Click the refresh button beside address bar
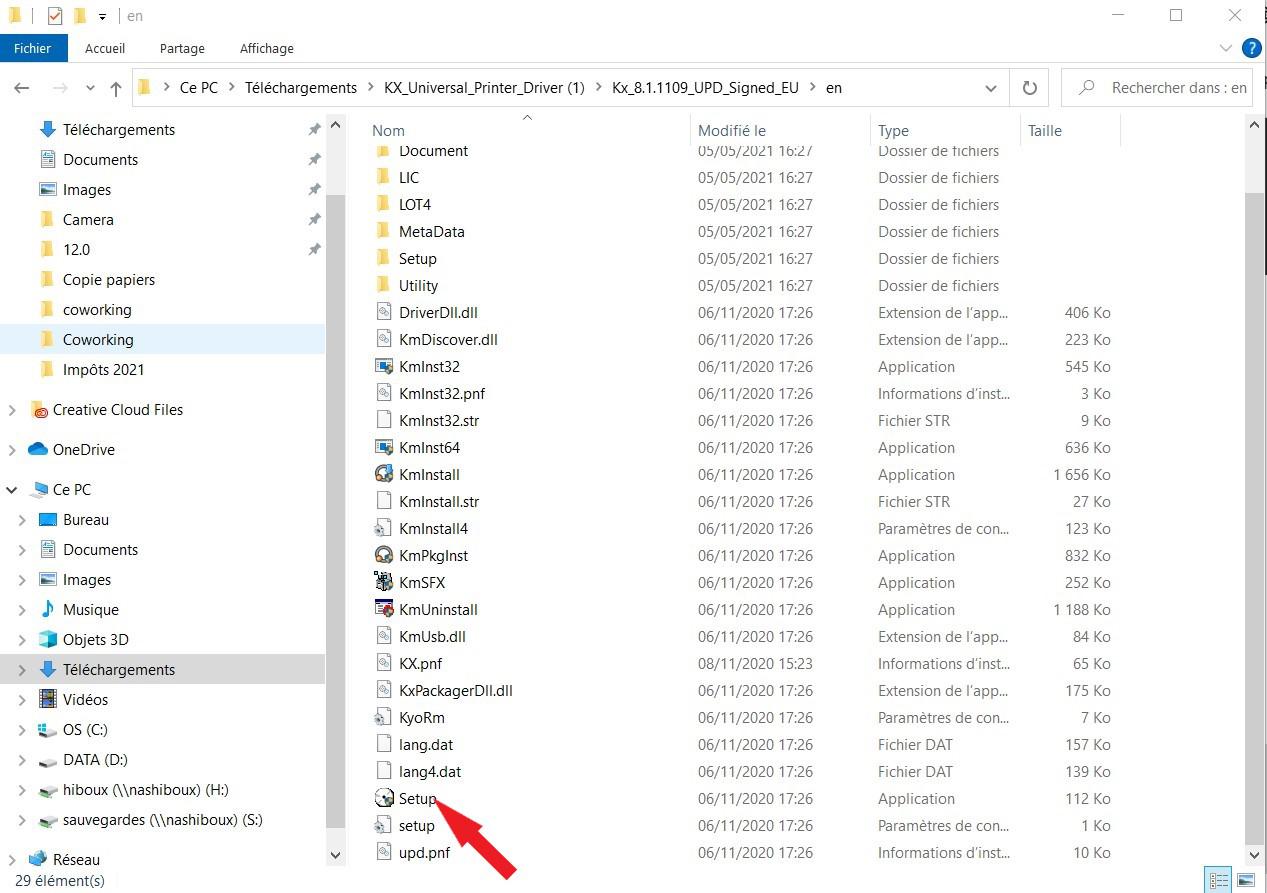Image resolution: width=1267 pixels, height=893 pixels. [1029, 88]
